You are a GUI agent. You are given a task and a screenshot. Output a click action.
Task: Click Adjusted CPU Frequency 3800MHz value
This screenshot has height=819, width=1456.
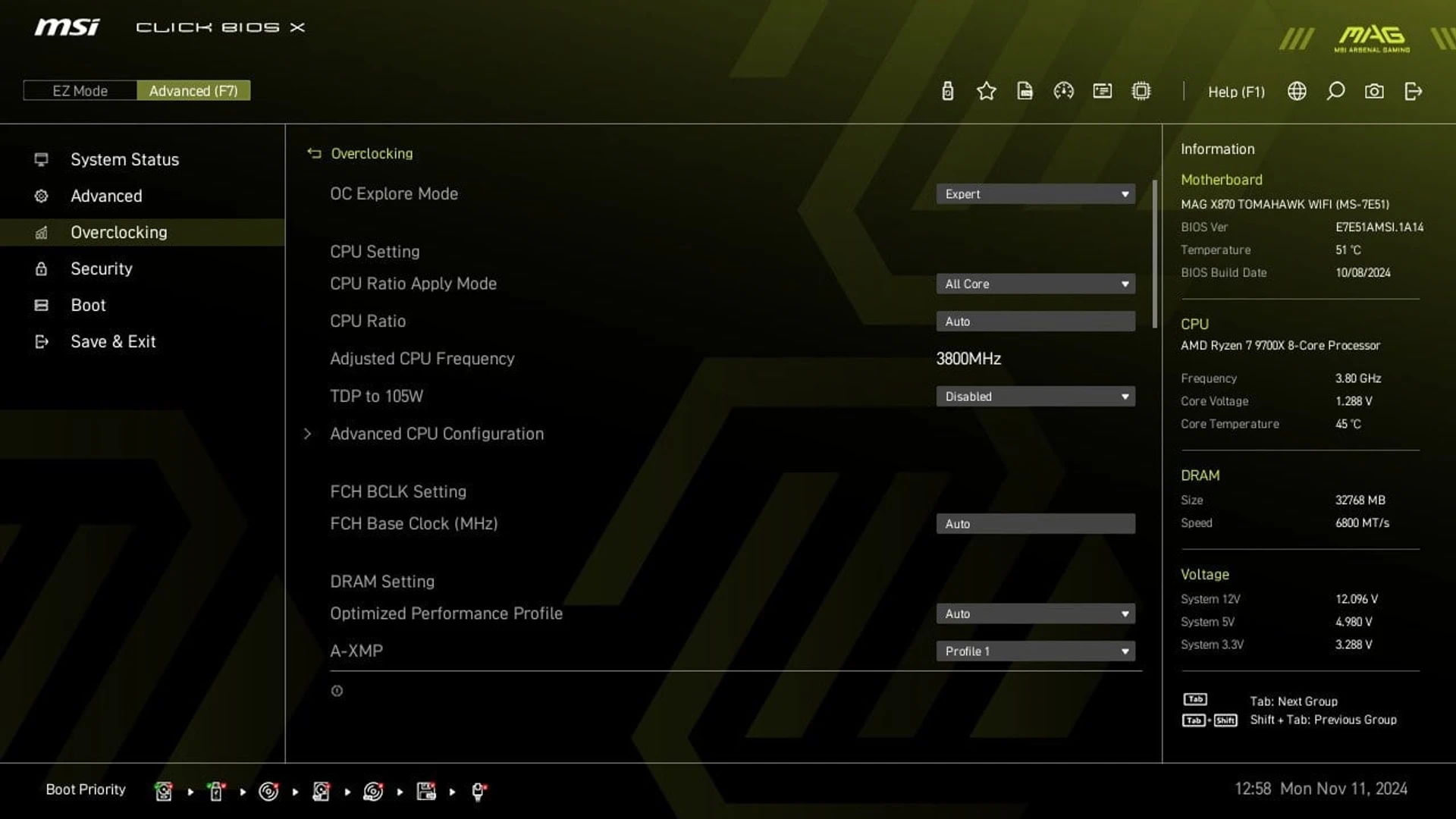(x=968, y=359)
